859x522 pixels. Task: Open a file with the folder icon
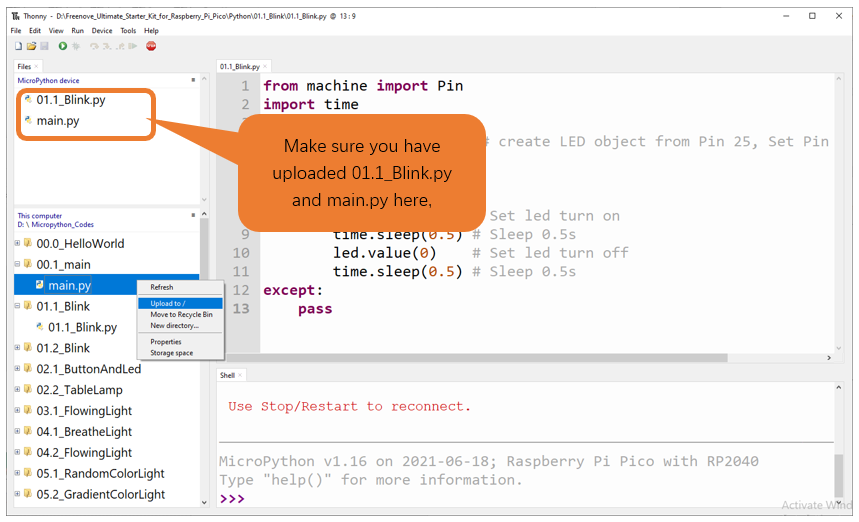31,46
